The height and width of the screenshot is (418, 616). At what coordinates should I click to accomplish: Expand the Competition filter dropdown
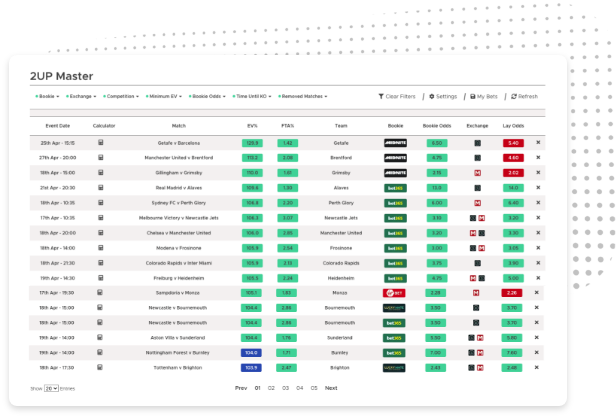pyautogui.click(x=121, y=96)
